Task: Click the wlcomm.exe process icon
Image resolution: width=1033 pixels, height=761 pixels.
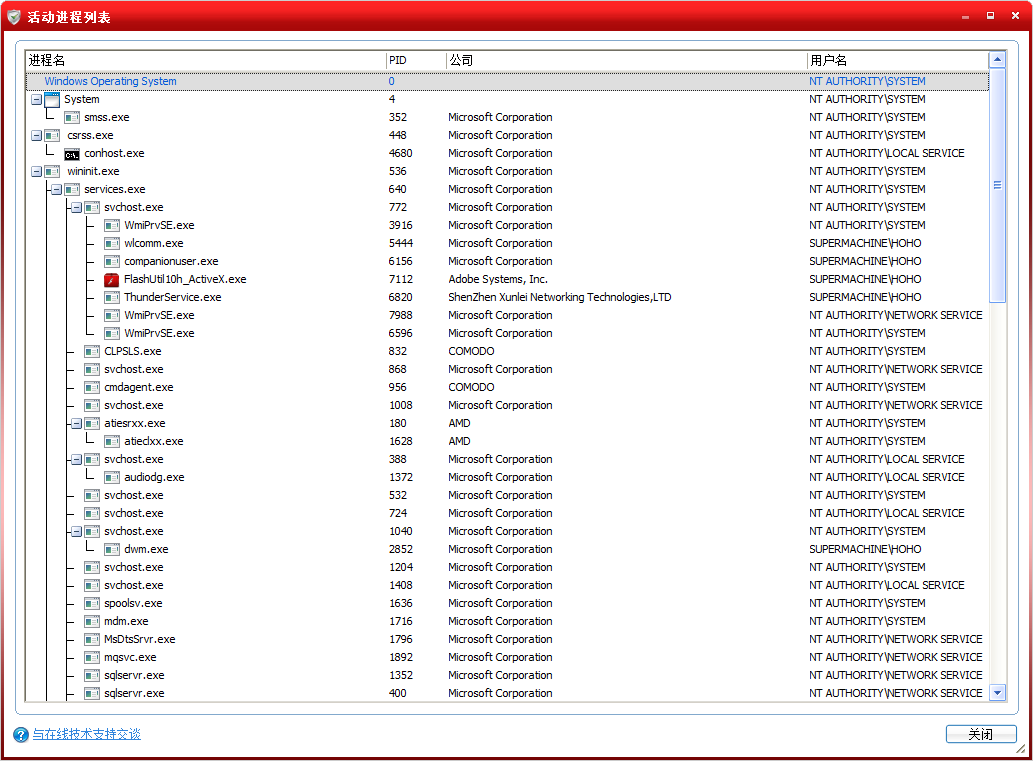Action: point(111,243)
